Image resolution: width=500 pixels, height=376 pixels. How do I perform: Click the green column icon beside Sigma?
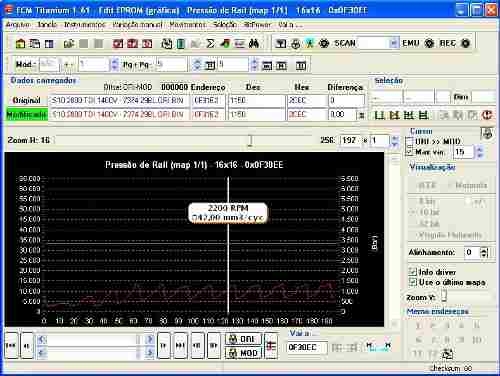[181, 44]
